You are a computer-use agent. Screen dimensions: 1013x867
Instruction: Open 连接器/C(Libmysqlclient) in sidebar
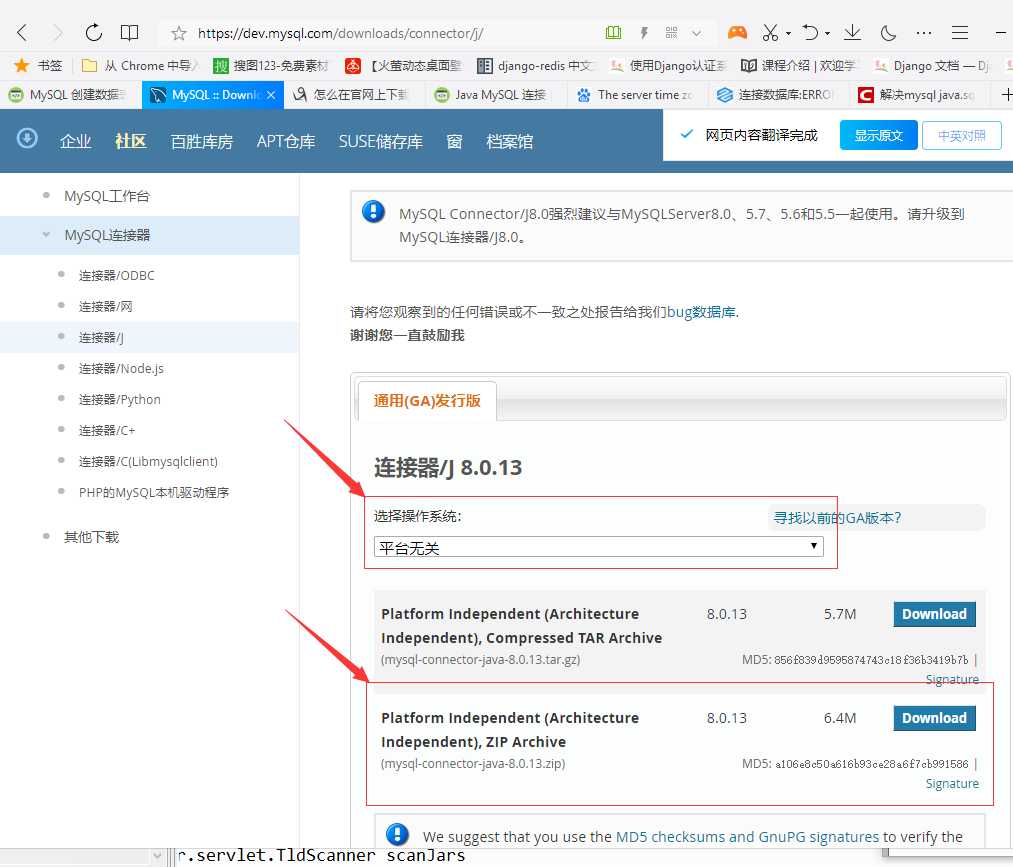pos(148,461)
